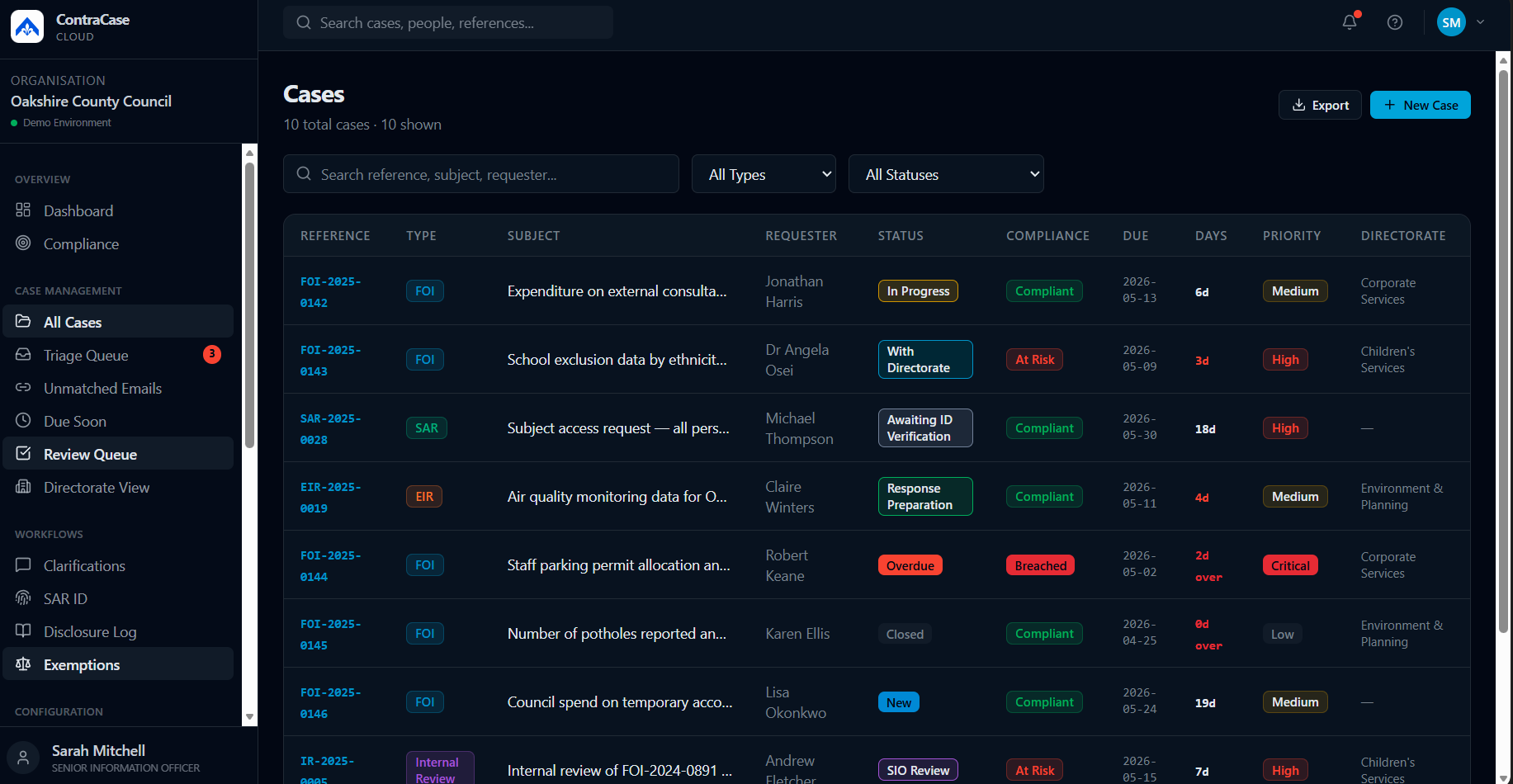This screenshot has width=1513, height=784.
Task: Open case FOI-2025-0142
Action: tap(331, 292)
